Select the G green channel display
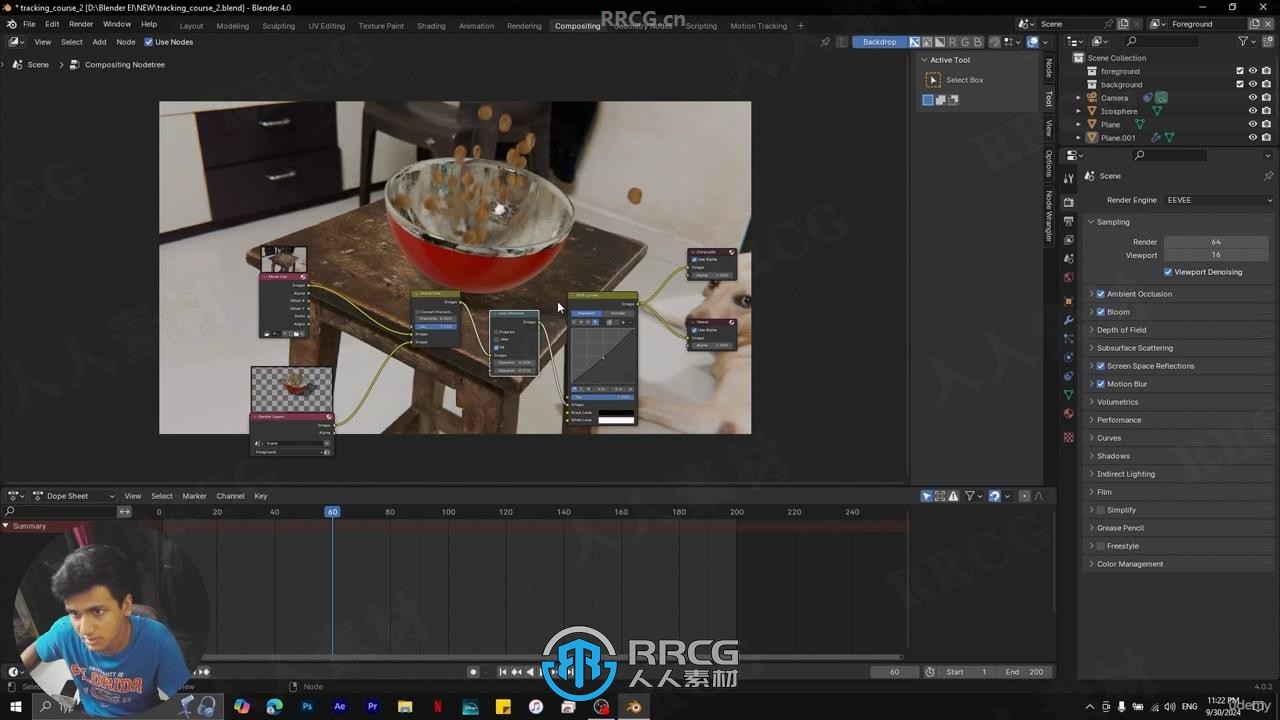 coord(966,42)
